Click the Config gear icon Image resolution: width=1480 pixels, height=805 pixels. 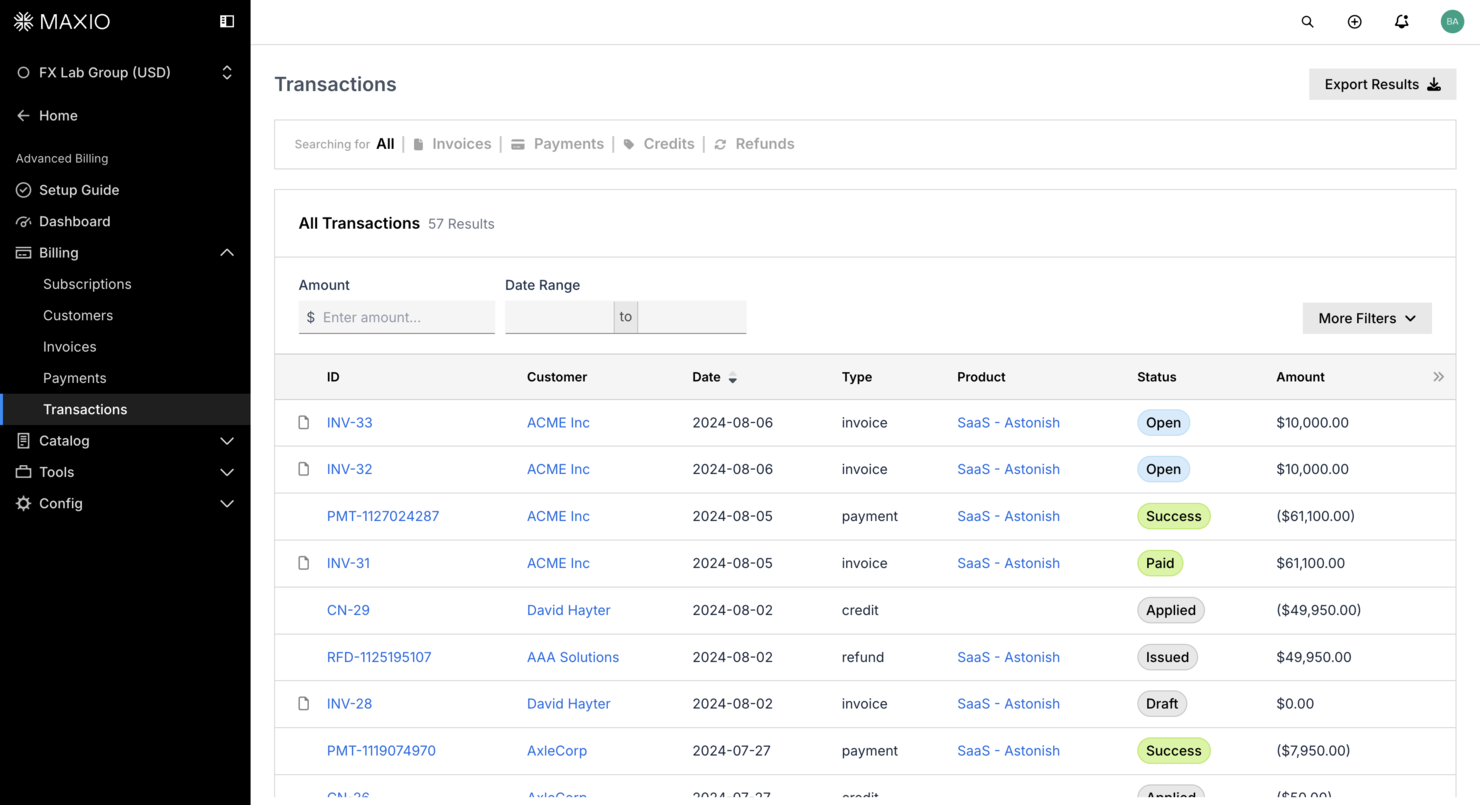click(22, 503)
